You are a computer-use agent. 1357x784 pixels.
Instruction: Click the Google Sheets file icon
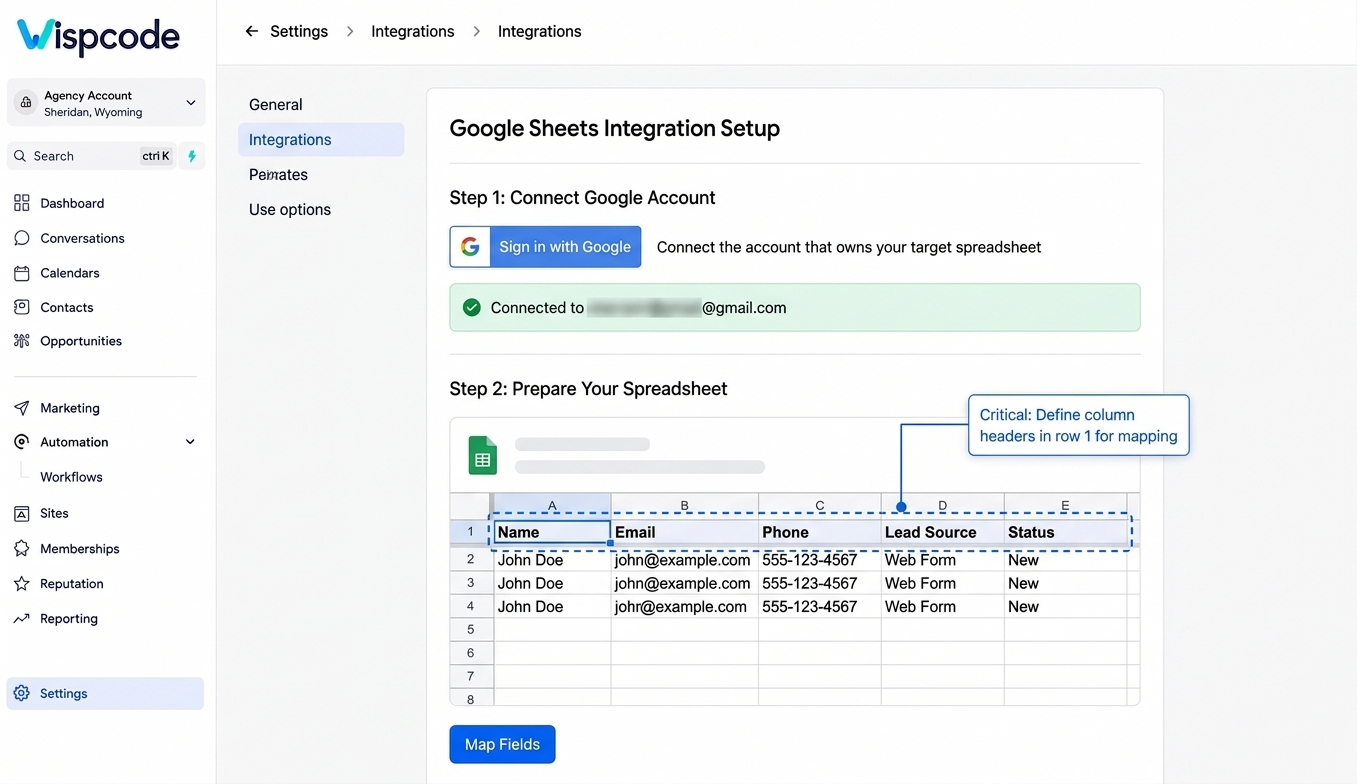coord(483,456)
